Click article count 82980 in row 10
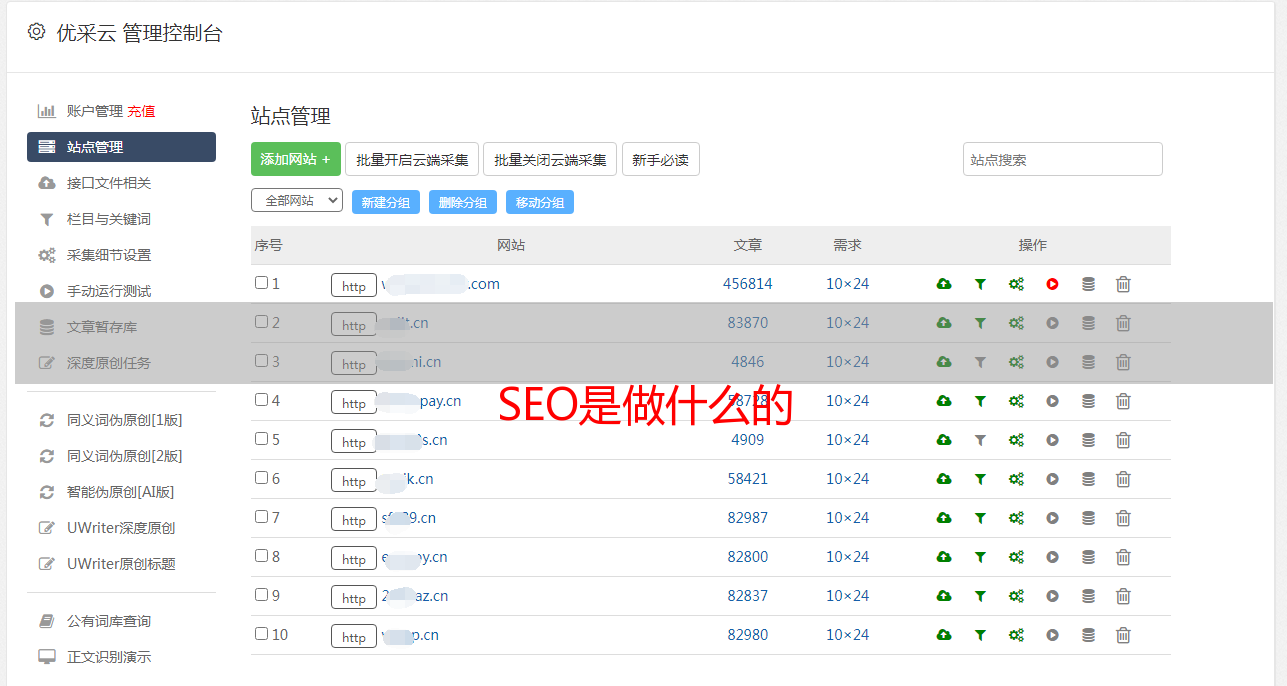The image size is (1287, 686). (748, 635)
